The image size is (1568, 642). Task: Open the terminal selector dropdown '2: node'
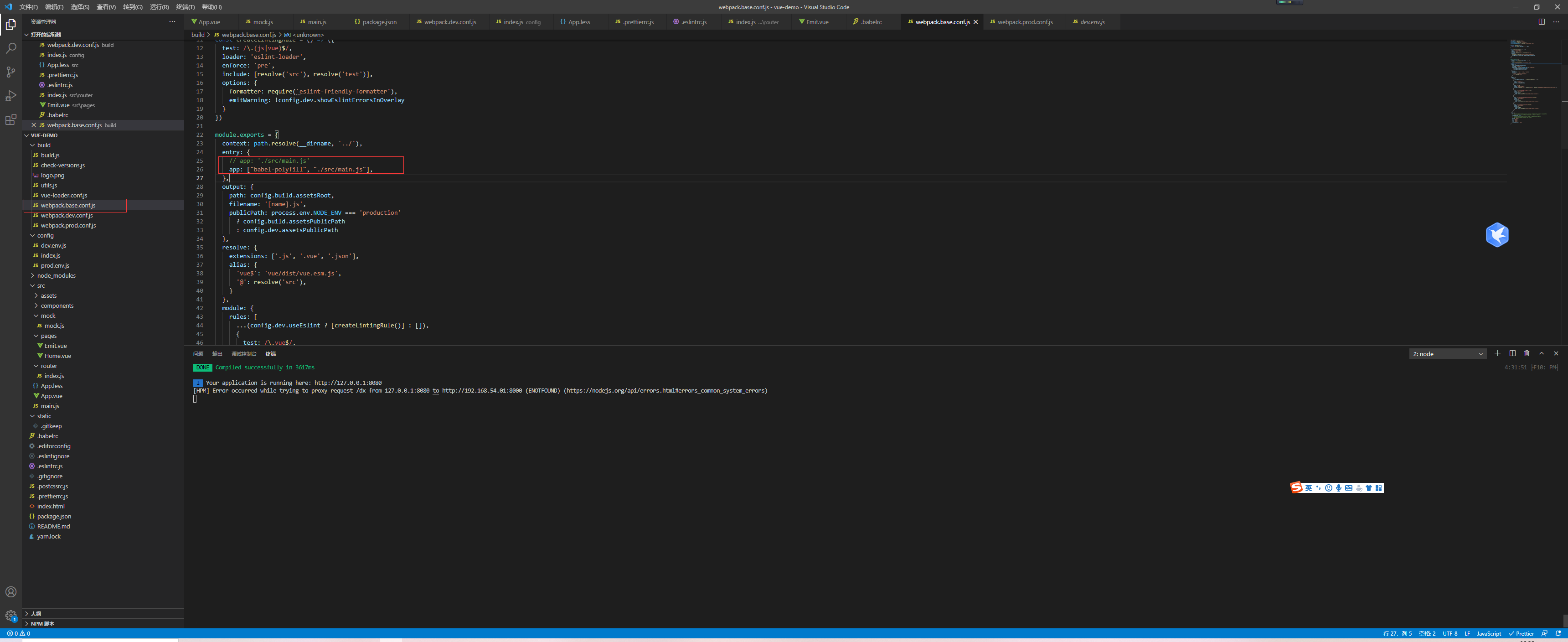(x=1448, y=354)
